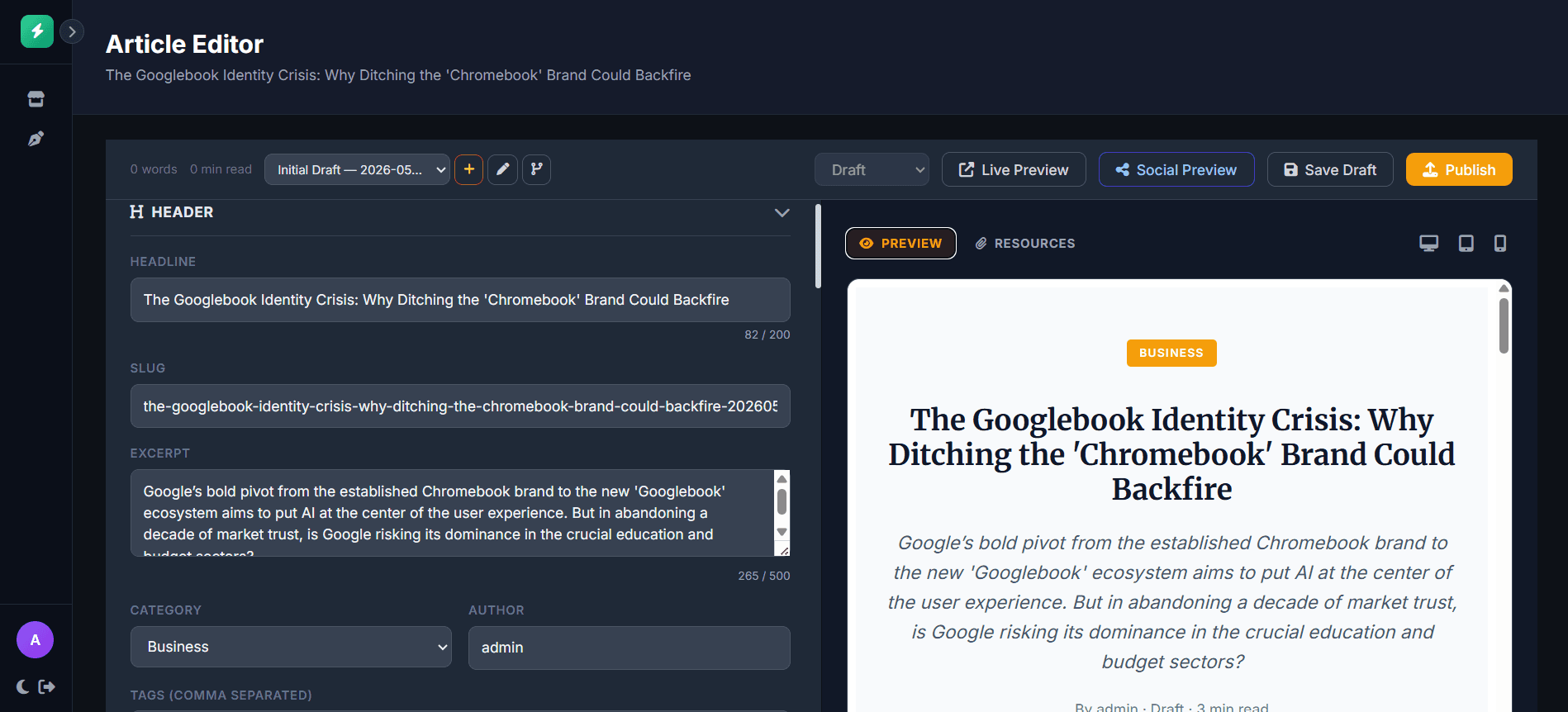Screen dimensions: 1568x712
Task: Click the preview pane scrollbar thumb
Action: click(x=1504, y=325)
